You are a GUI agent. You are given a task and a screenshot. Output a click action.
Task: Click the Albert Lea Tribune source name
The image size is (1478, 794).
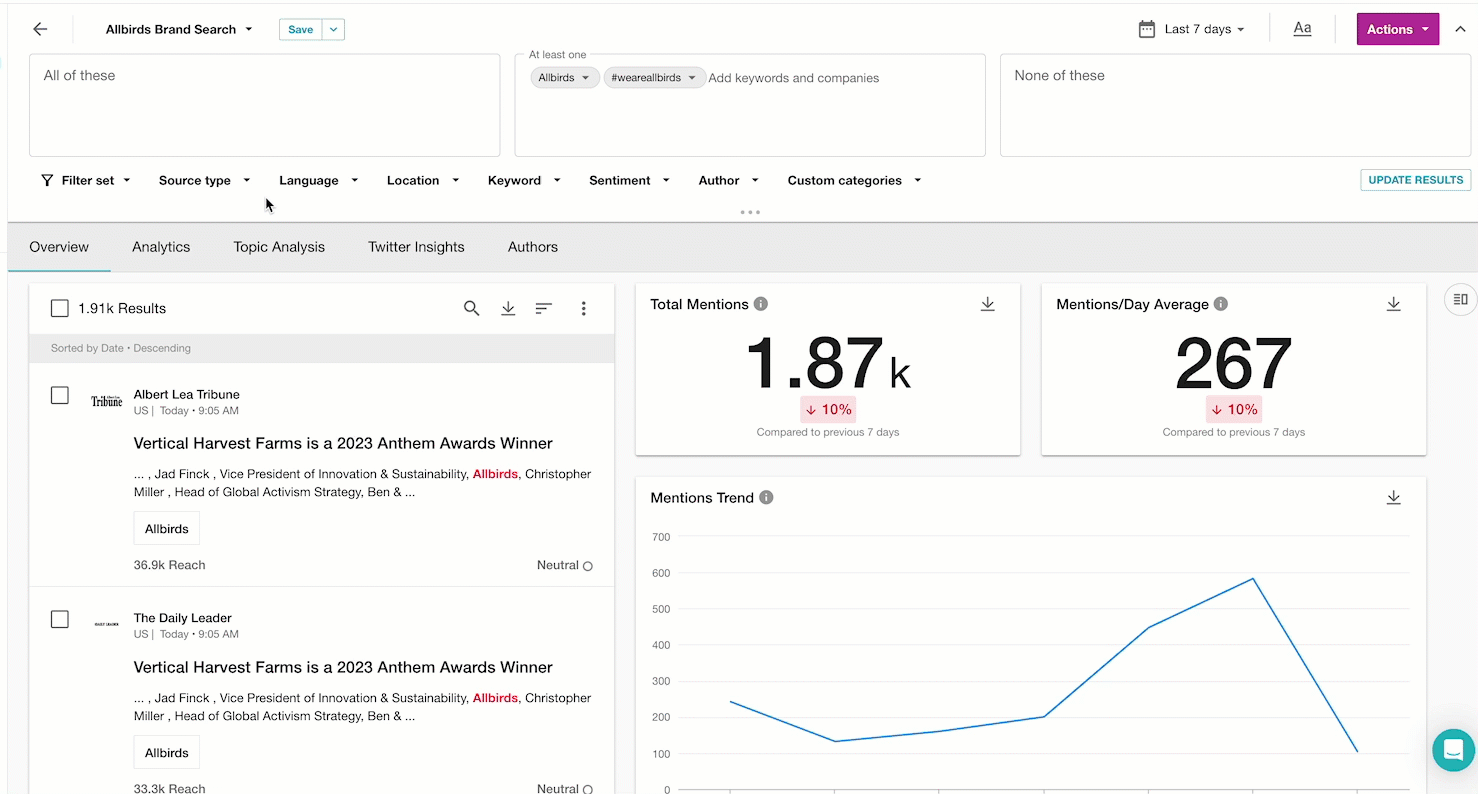click(187, 394)
